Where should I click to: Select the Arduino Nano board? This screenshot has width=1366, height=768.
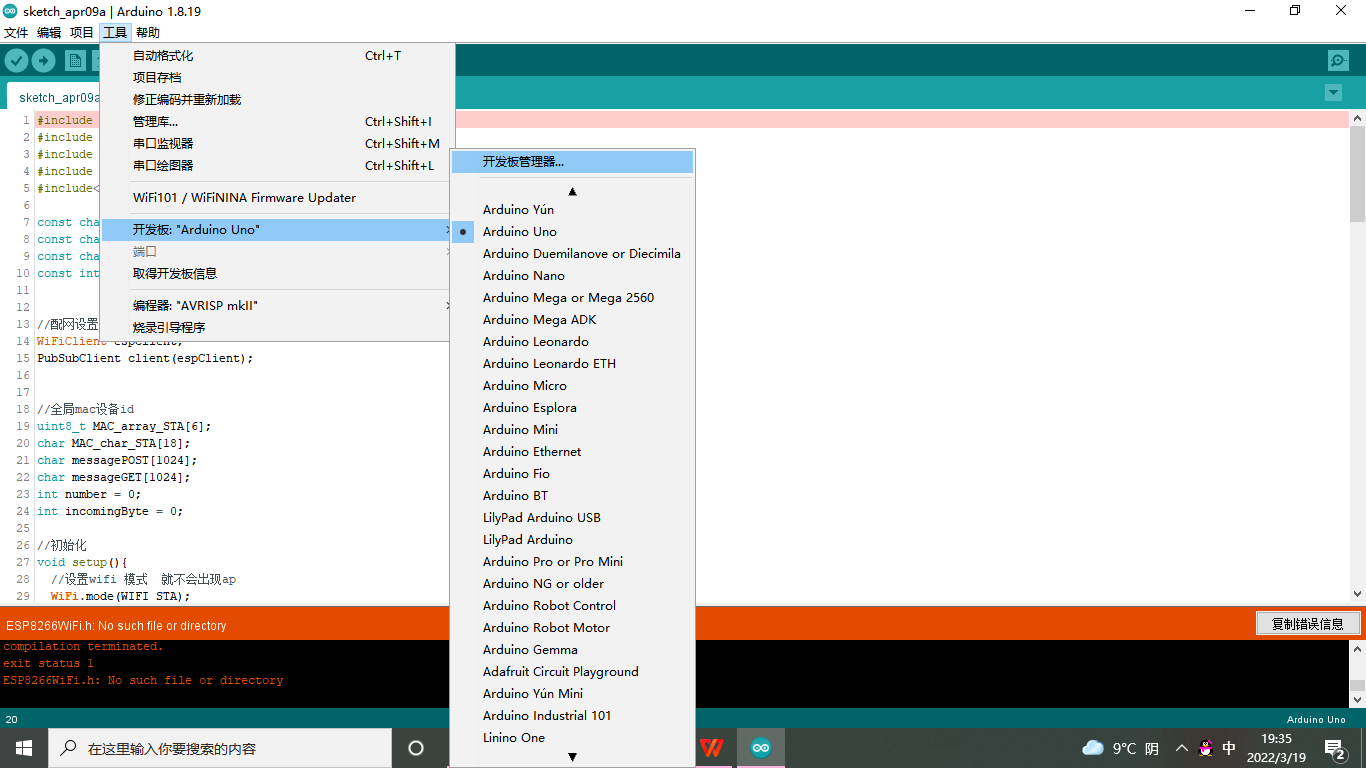tap(572, 276)
